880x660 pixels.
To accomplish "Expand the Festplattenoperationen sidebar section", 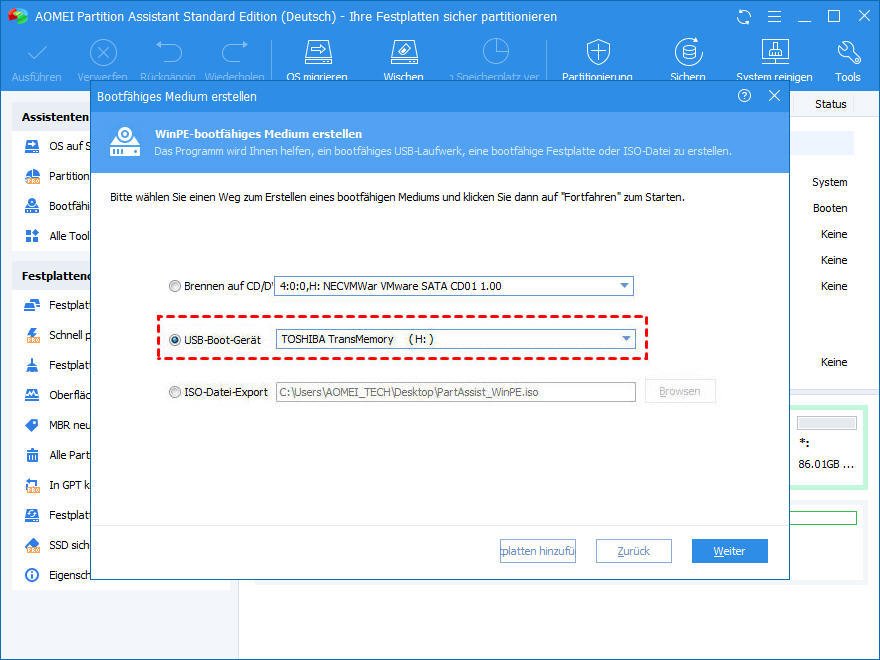I will pyautogui.click(x=56, y=276).
